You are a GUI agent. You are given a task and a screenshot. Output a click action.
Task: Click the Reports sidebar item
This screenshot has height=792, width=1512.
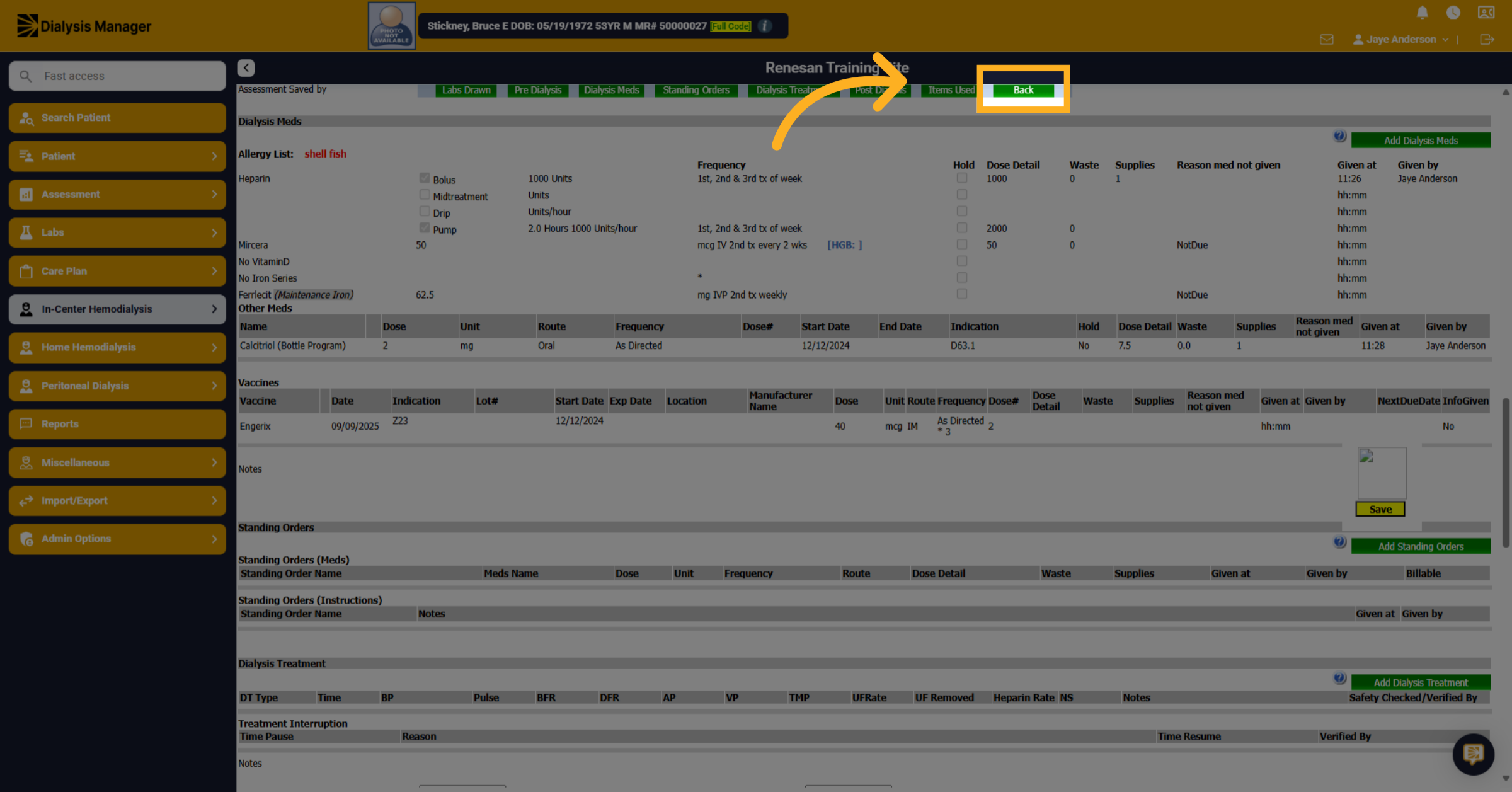click(x=117, y=424)
